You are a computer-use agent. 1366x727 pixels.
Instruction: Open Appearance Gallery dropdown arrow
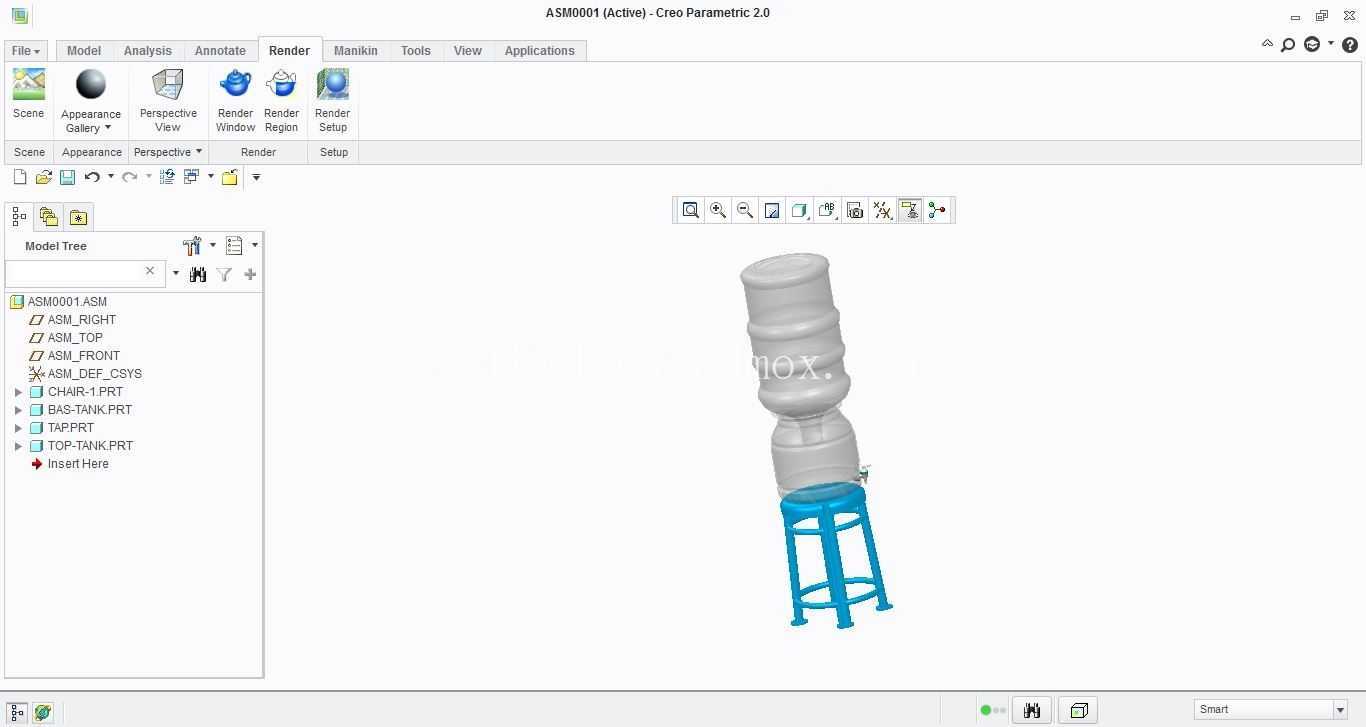click(108, 128)
